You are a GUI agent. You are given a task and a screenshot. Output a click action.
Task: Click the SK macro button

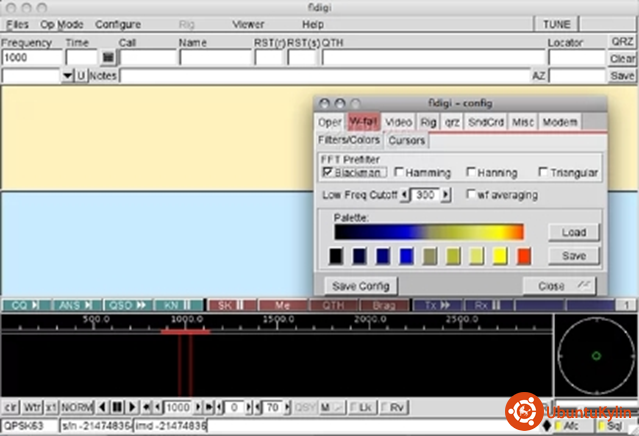point(230,304)
